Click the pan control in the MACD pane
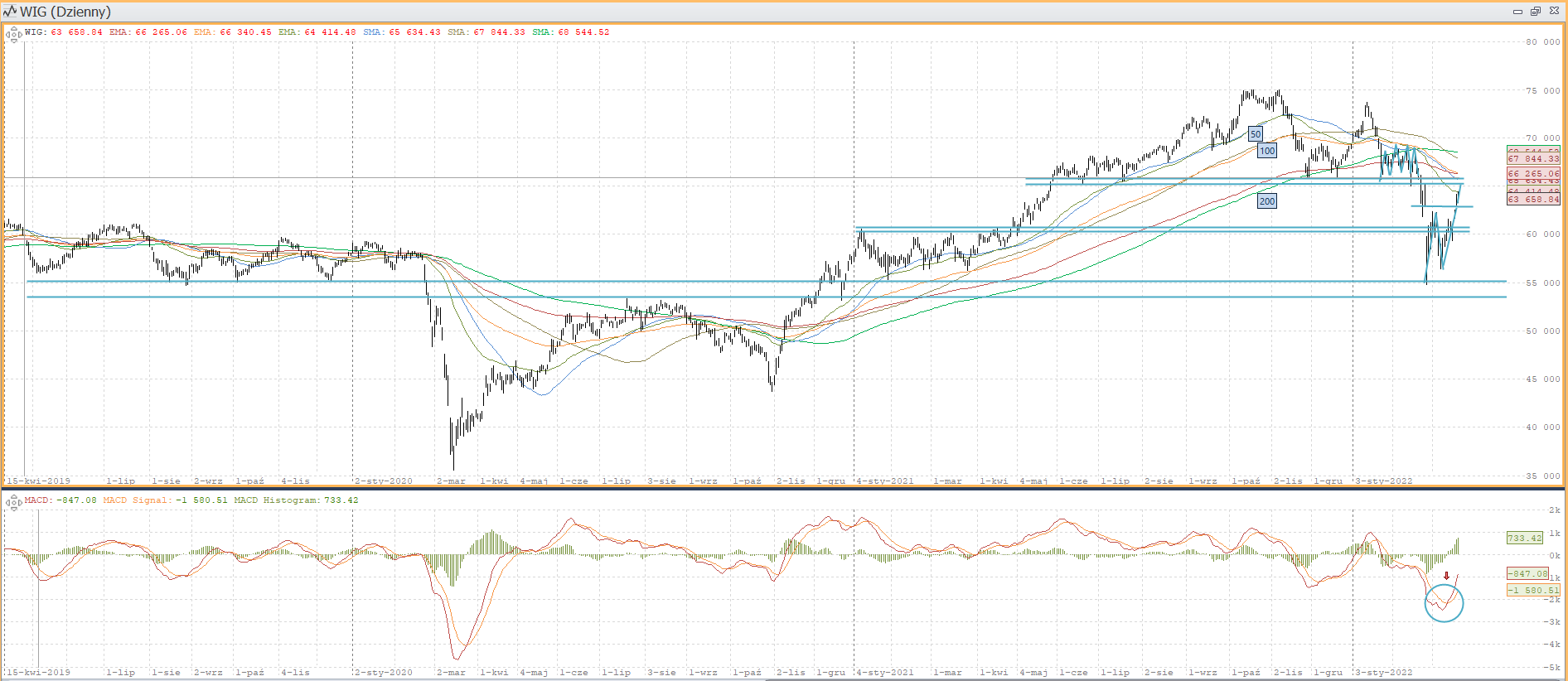The height and width of the screenshot is (681, 1568). click(x=13, y=502)
